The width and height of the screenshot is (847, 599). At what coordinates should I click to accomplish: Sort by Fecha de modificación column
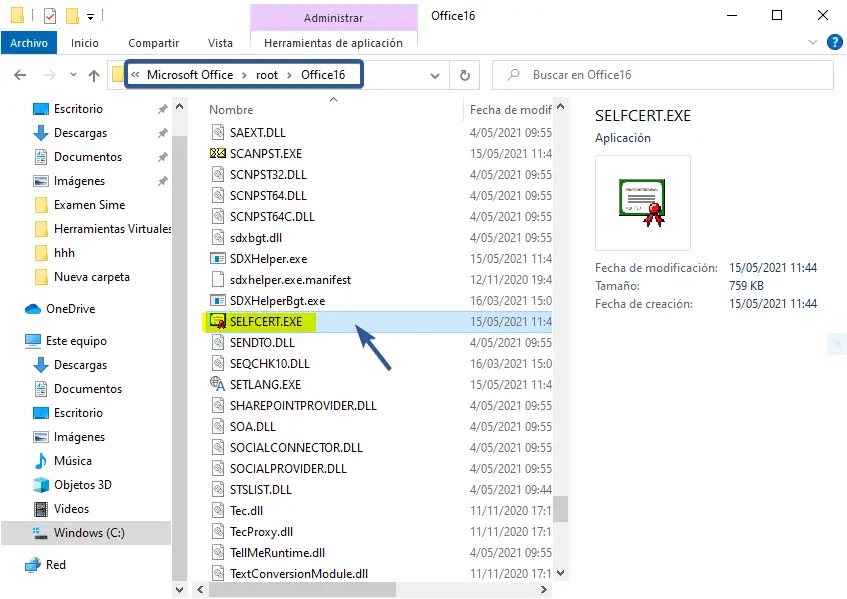point(510,110)
